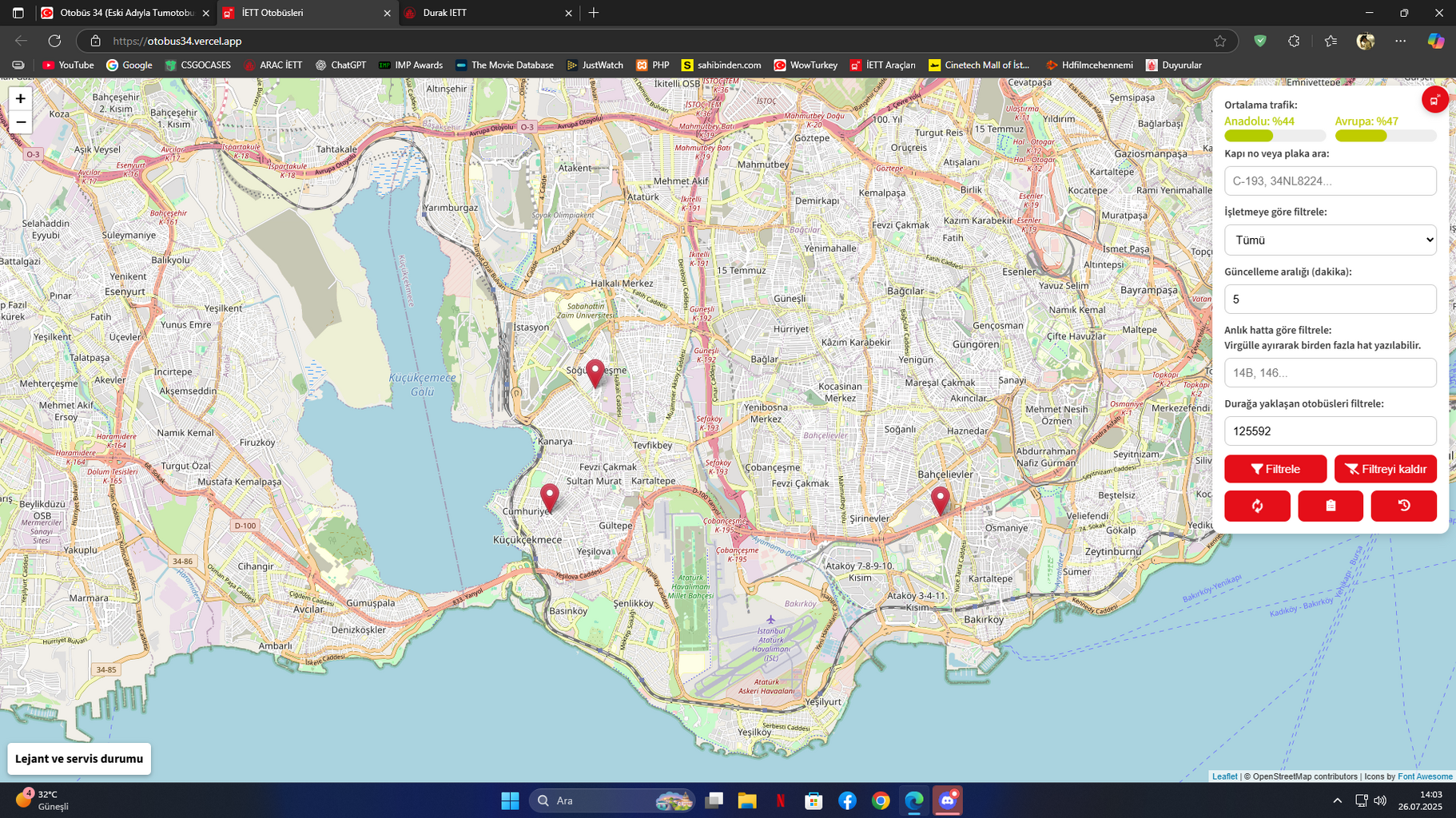Zoom in the map with plus button

pyautogui.click(x=21, y=98)
